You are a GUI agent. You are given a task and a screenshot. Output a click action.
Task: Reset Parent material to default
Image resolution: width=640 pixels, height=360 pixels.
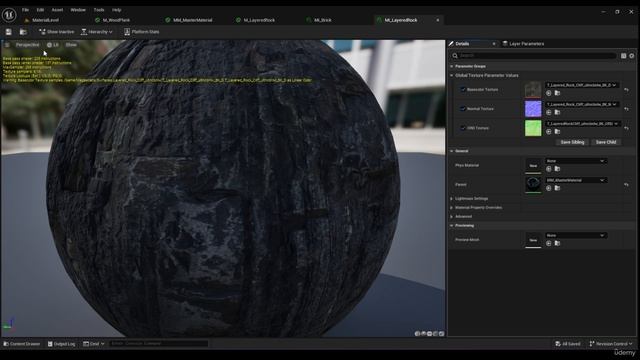point(627,184)
